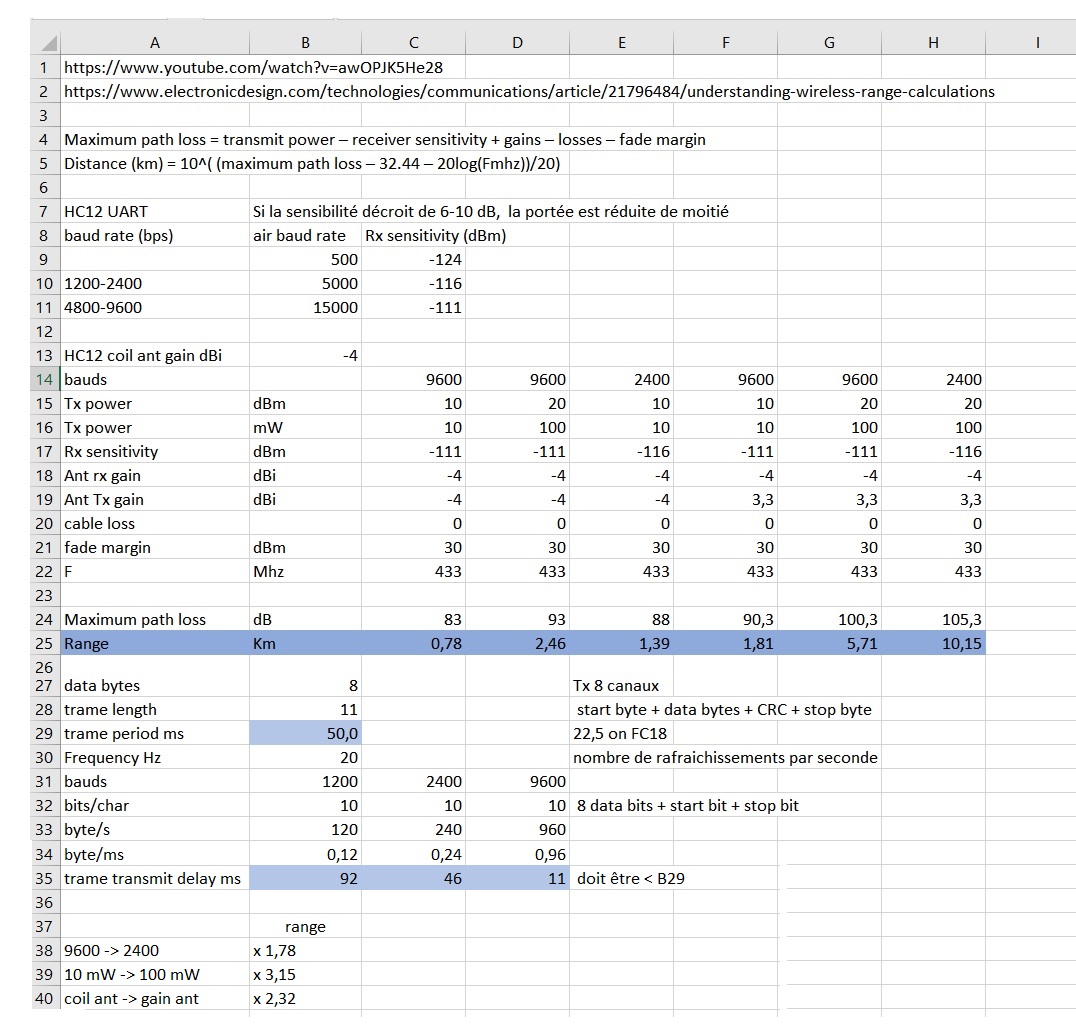
Task: Select the maximum path loss value 100,3
Action: click(829, 620)
